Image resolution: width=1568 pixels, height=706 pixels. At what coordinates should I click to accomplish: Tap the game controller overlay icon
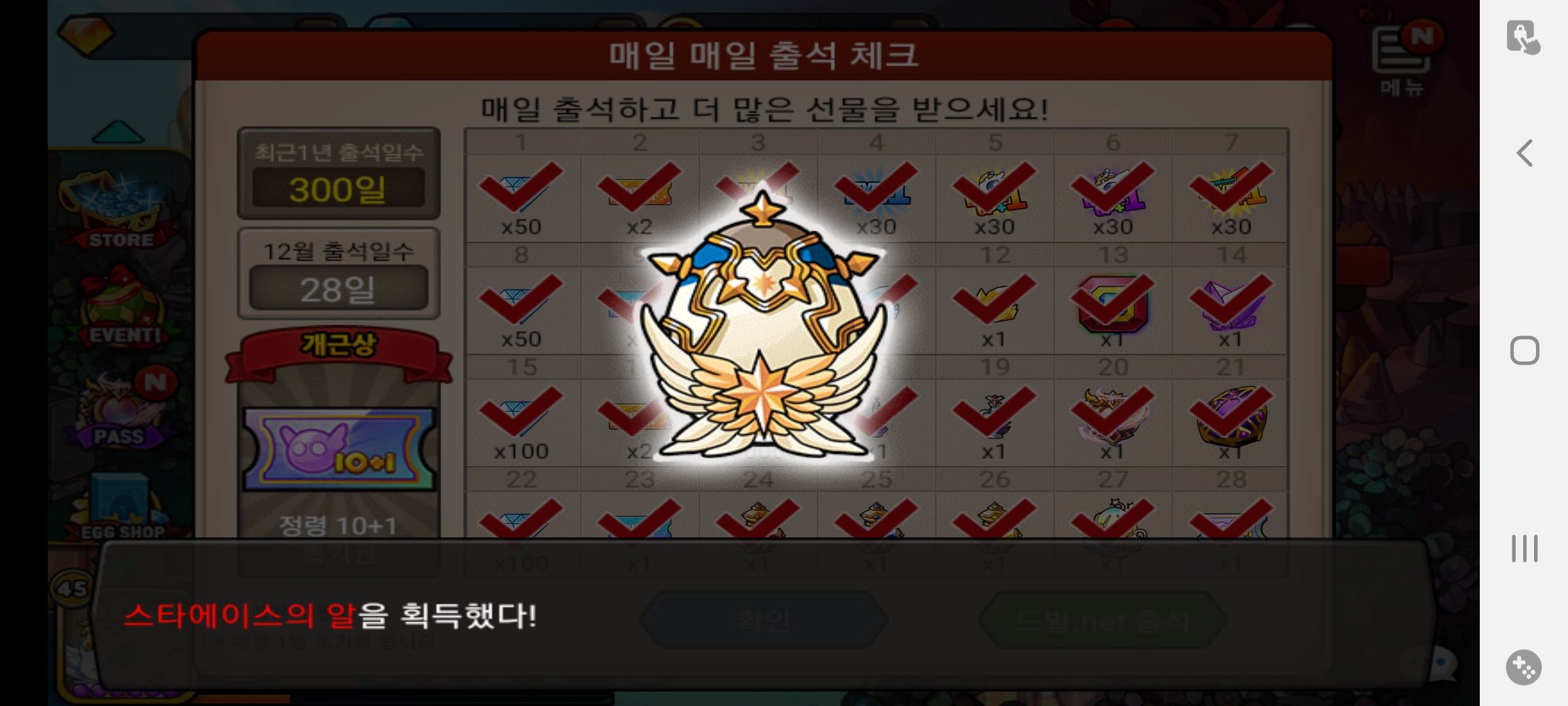[x=1524, y=667]
